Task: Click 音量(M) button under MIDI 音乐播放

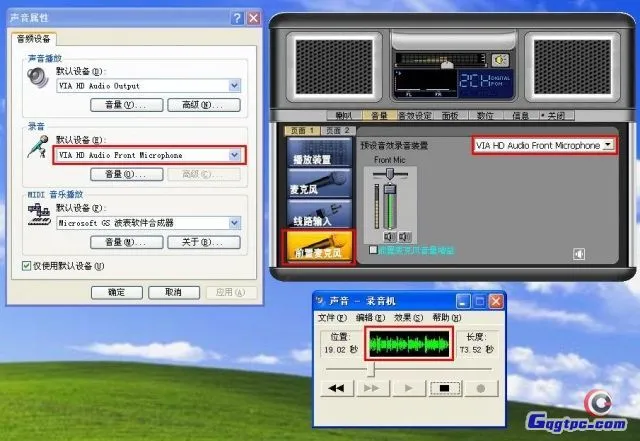Action: tap(127, 242)
